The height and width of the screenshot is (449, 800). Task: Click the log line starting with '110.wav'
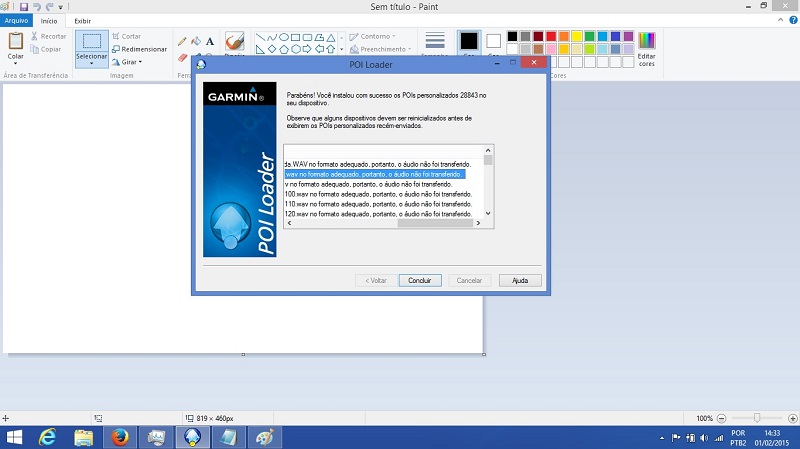(378, 204)
